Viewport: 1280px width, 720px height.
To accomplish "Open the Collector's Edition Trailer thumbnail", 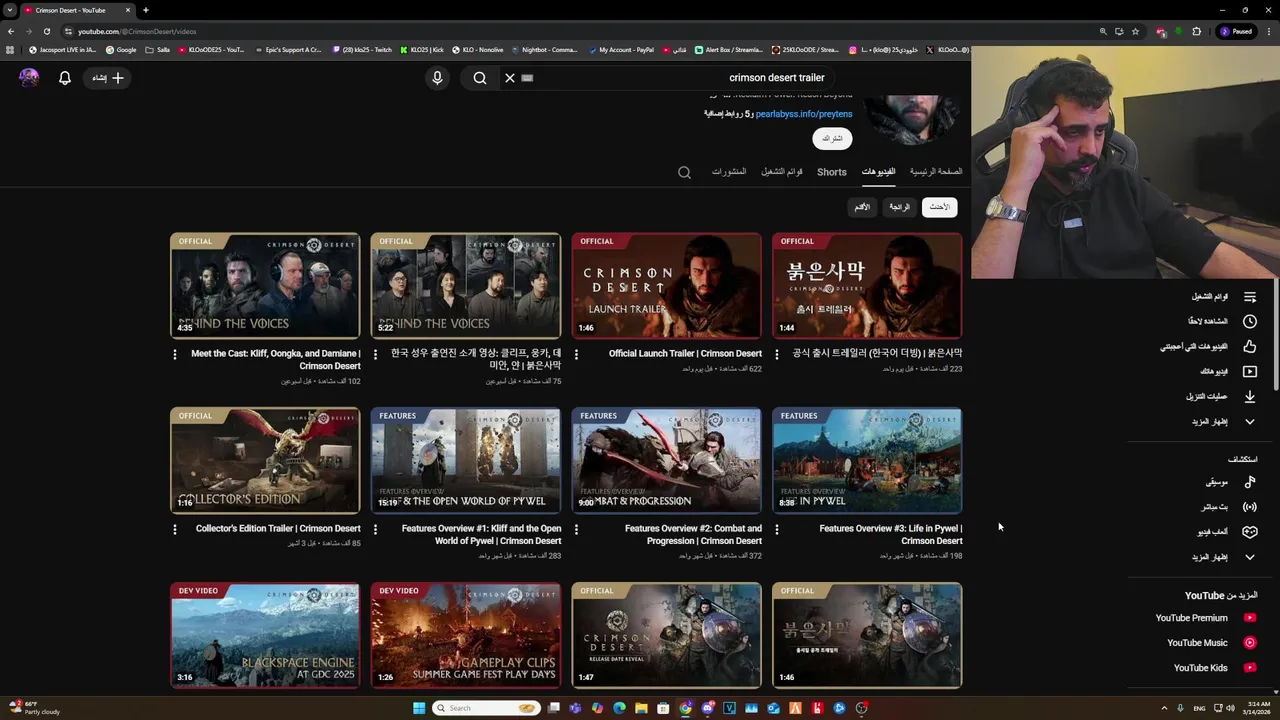I will (x=265, y=461).
